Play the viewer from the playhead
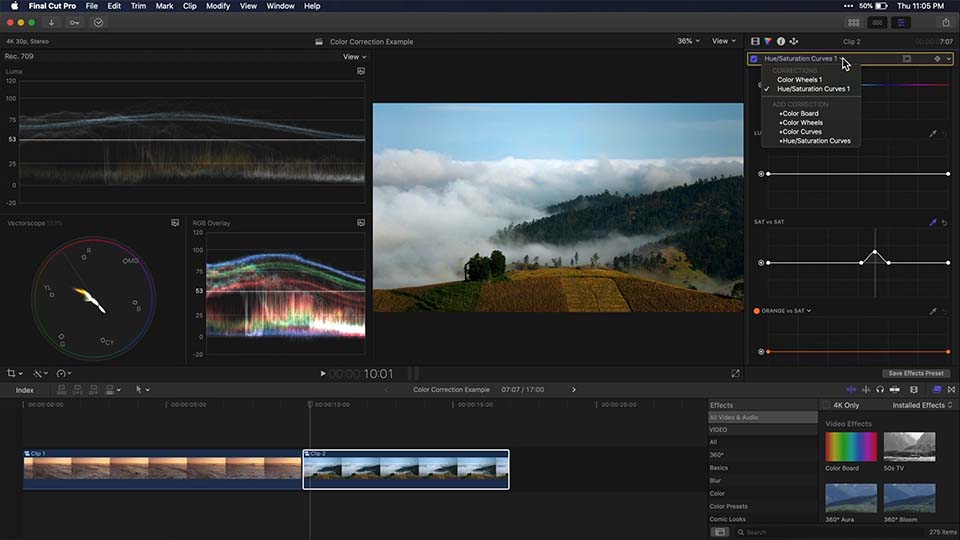Screen dimensions: 960x540 pyautogui.click(x=323, y=373)
